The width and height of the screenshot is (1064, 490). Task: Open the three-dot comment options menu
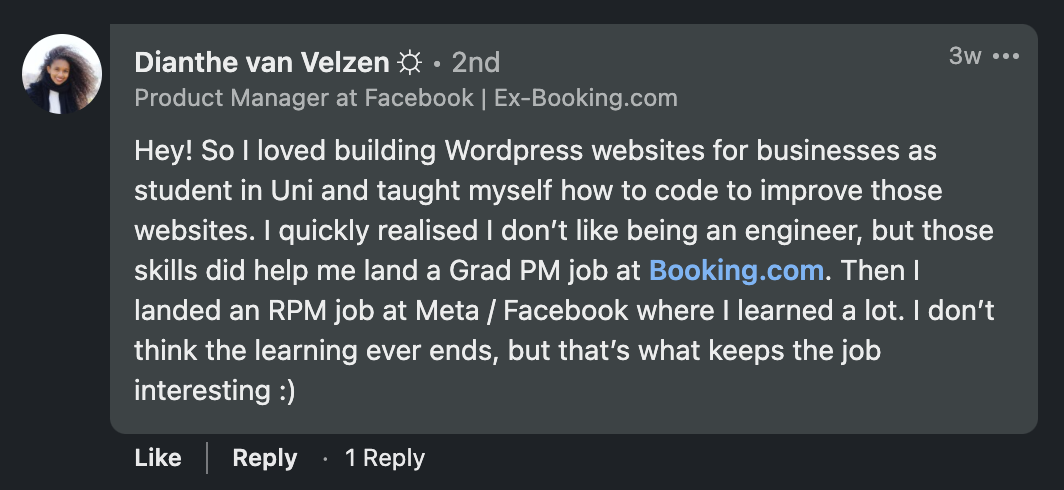(1005, 56)
